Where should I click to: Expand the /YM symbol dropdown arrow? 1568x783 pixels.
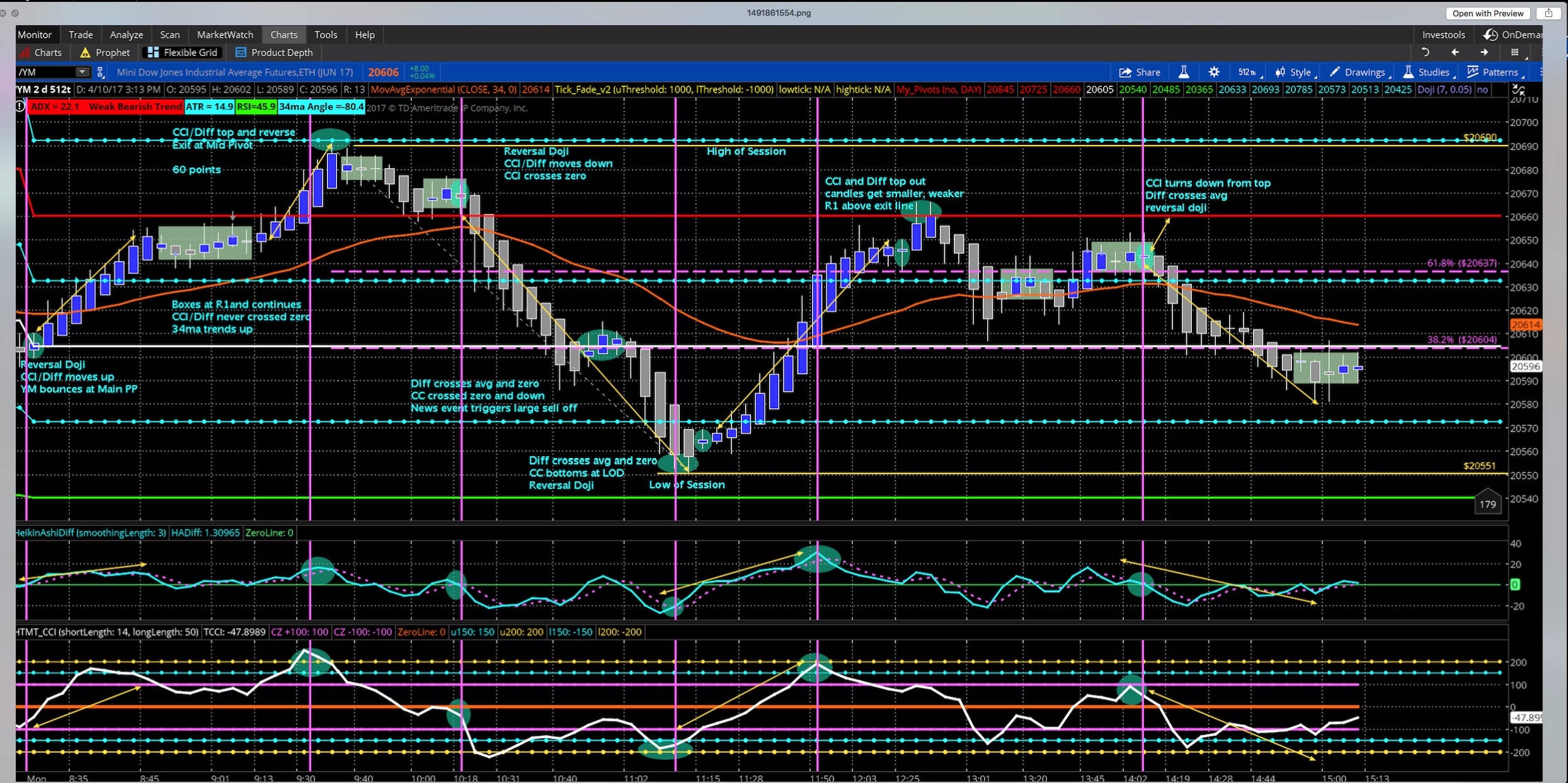(x=82, y=72)
